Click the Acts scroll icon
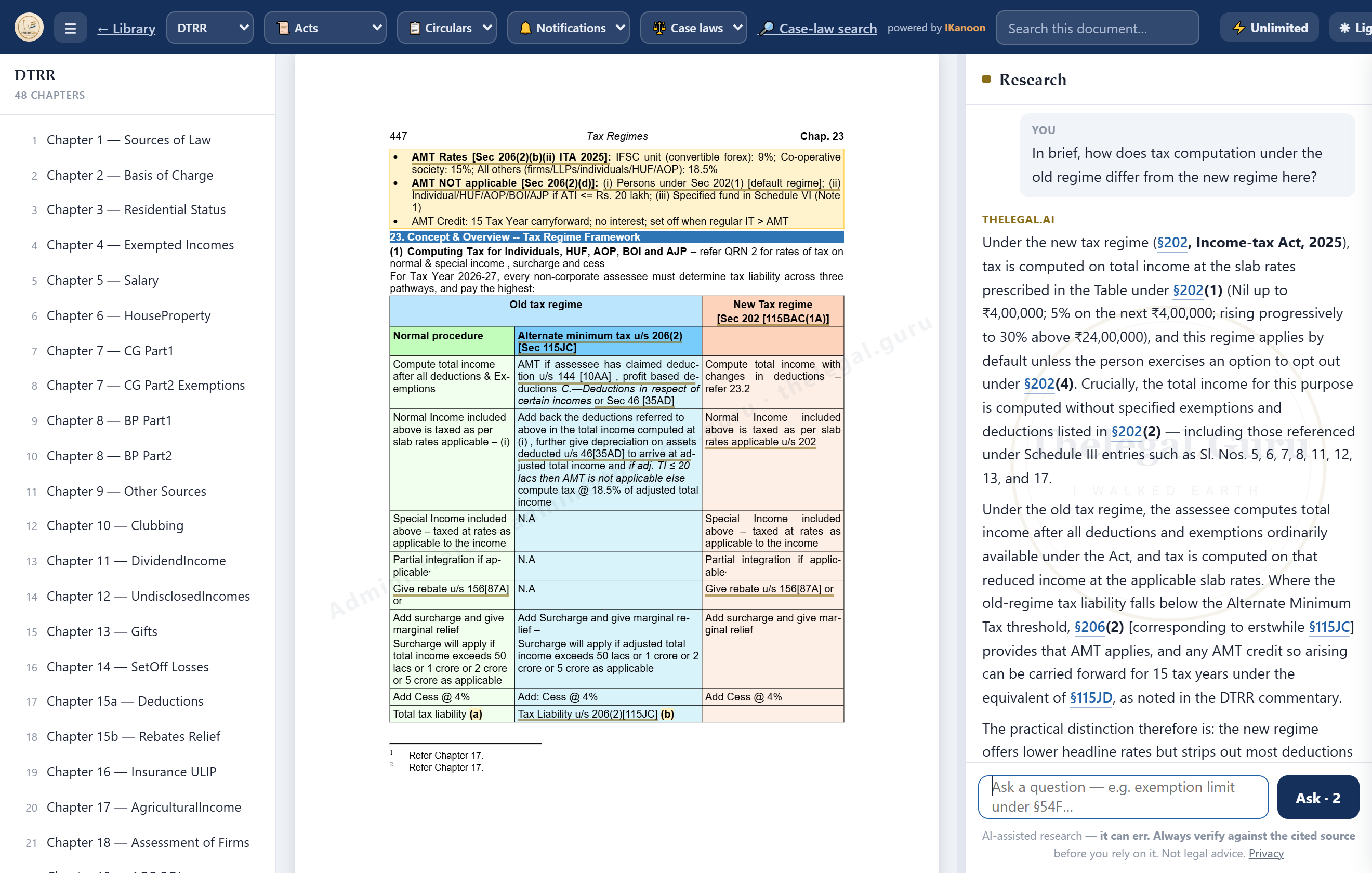 click(x=283, y=28)
